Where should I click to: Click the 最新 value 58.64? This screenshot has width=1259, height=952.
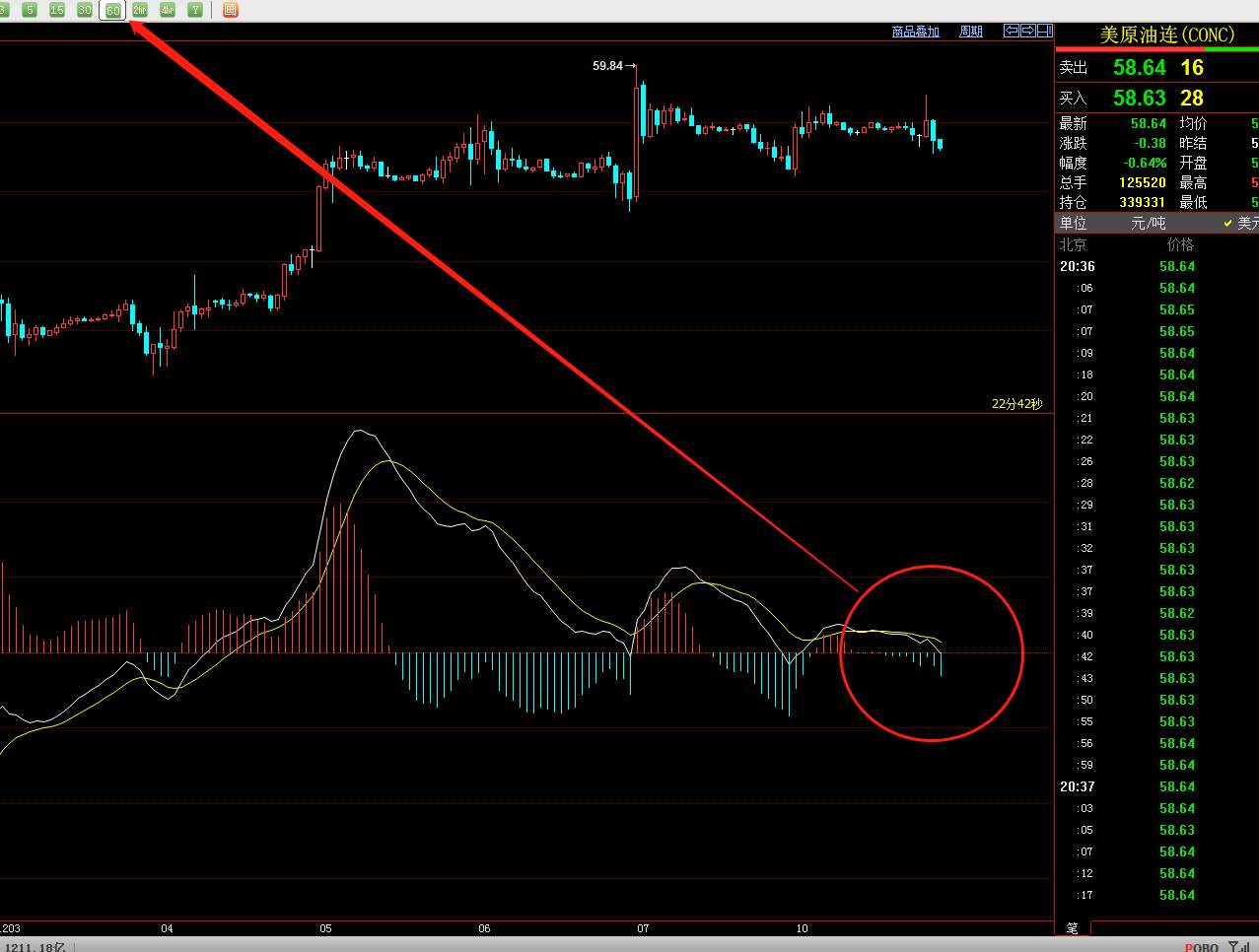tap(1149, 123)
